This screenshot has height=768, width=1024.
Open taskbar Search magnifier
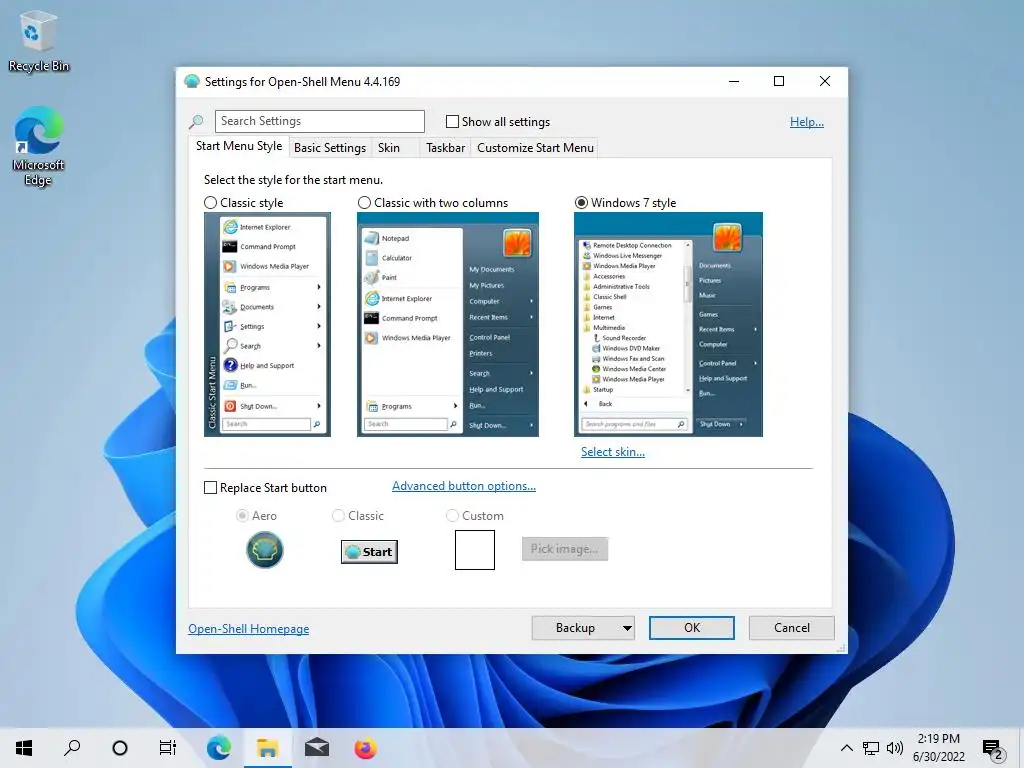72,748
